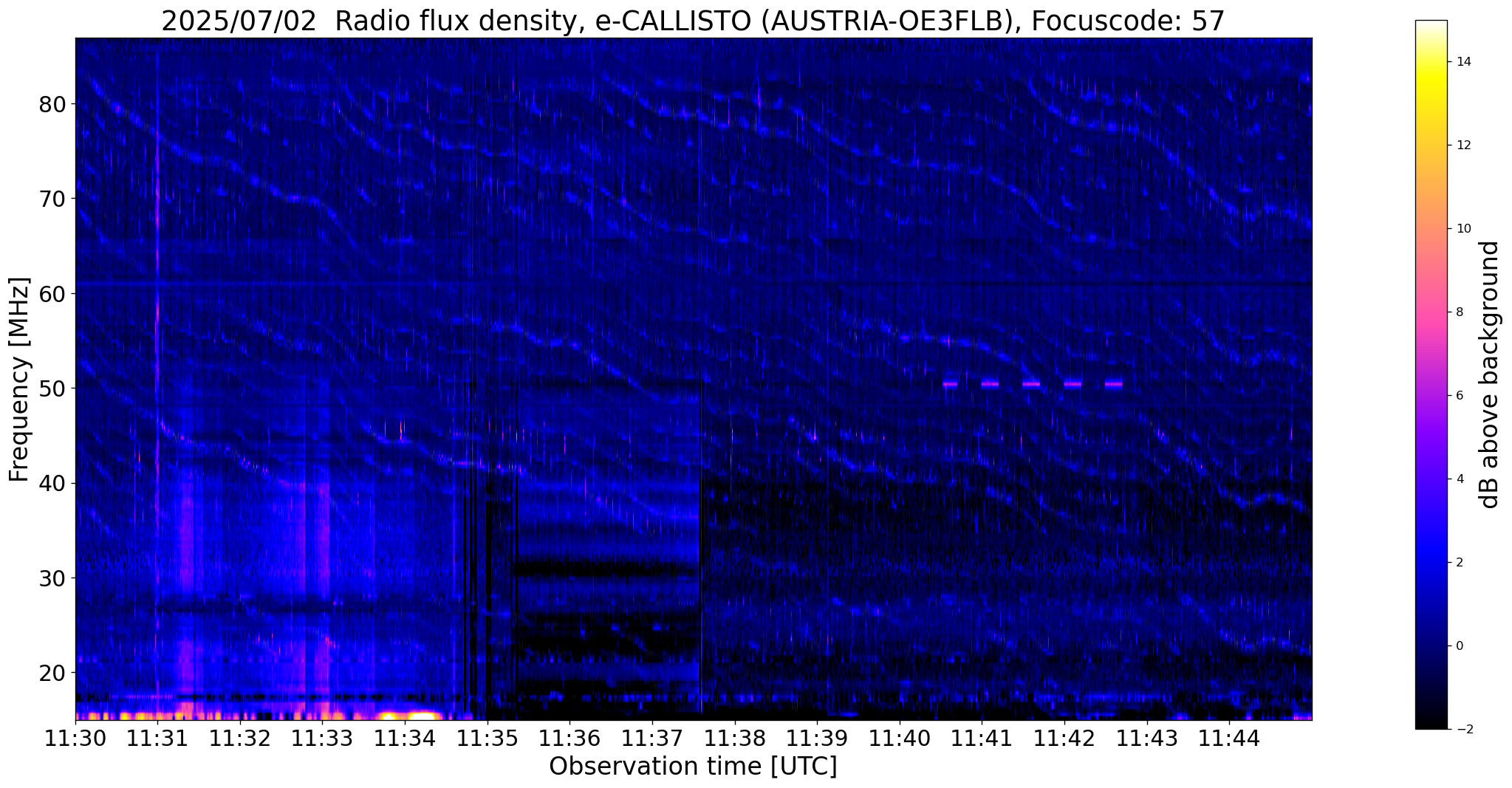Click the 11:44 time tick label
The height and width of the screenshot is (788, 1512).
(1230, 738)
